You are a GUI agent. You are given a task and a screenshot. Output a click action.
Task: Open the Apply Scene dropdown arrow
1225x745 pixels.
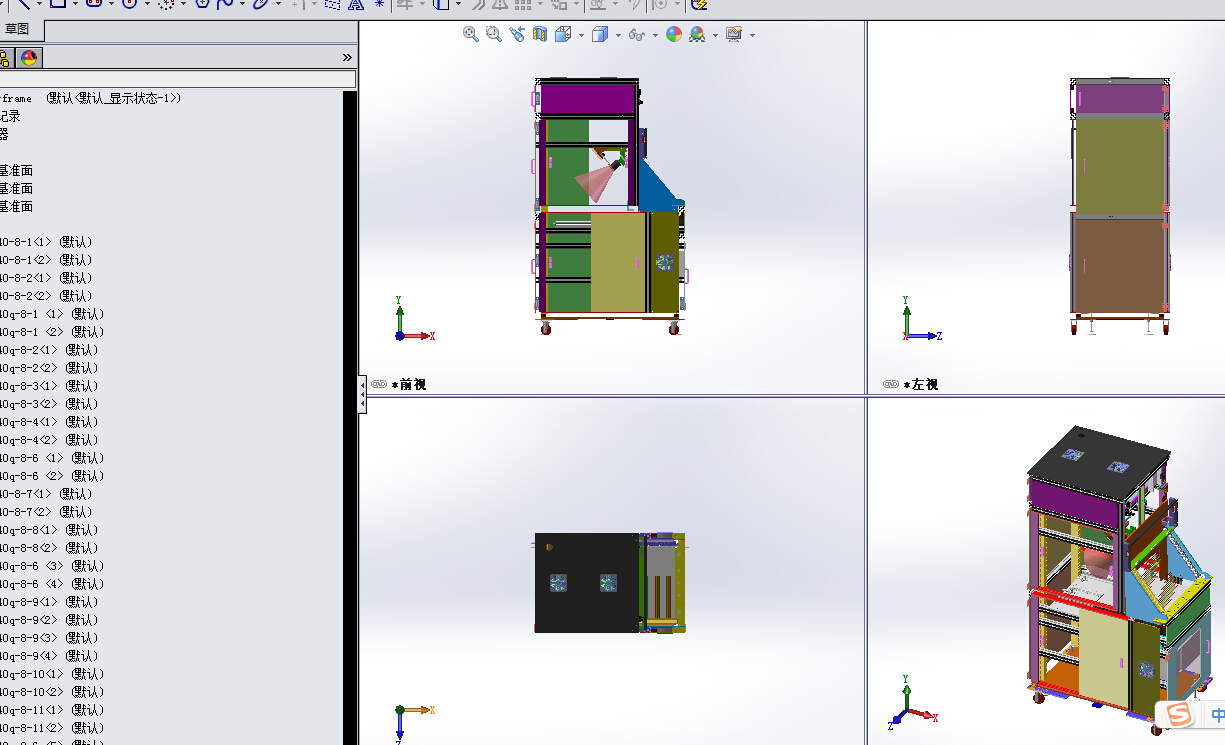[715, 35]
